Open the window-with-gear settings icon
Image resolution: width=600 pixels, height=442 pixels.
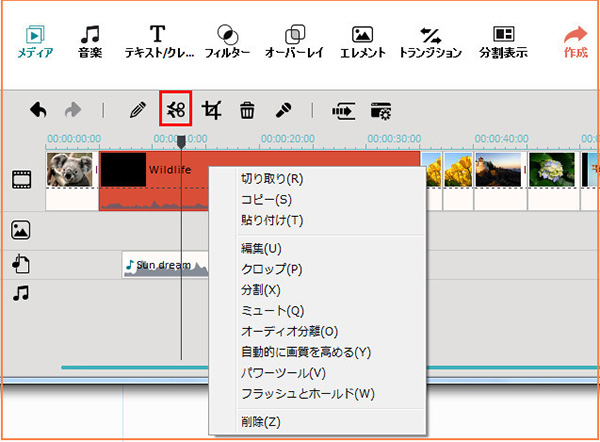tap(381, 111)
